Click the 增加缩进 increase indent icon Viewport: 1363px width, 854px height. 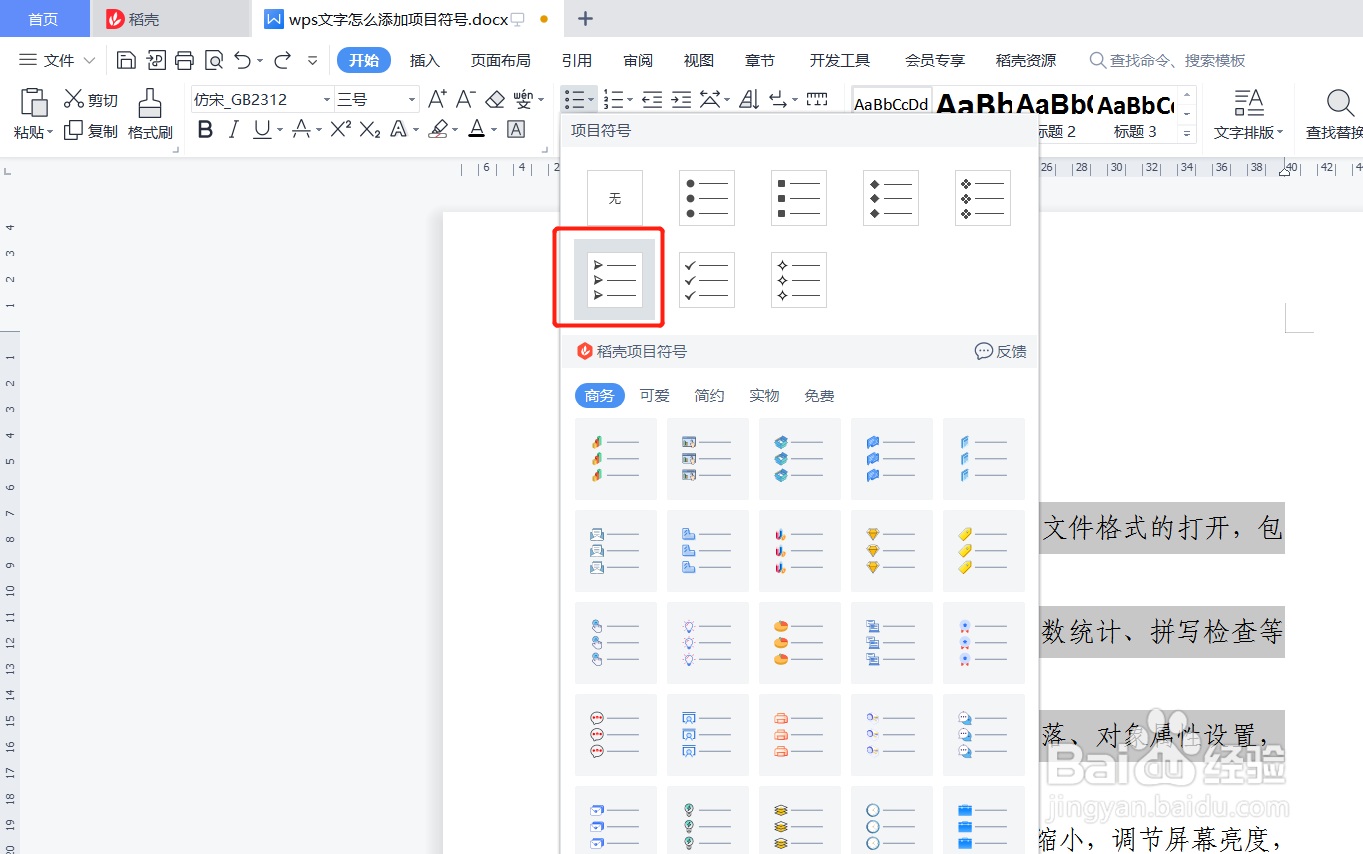coord(683,99)
